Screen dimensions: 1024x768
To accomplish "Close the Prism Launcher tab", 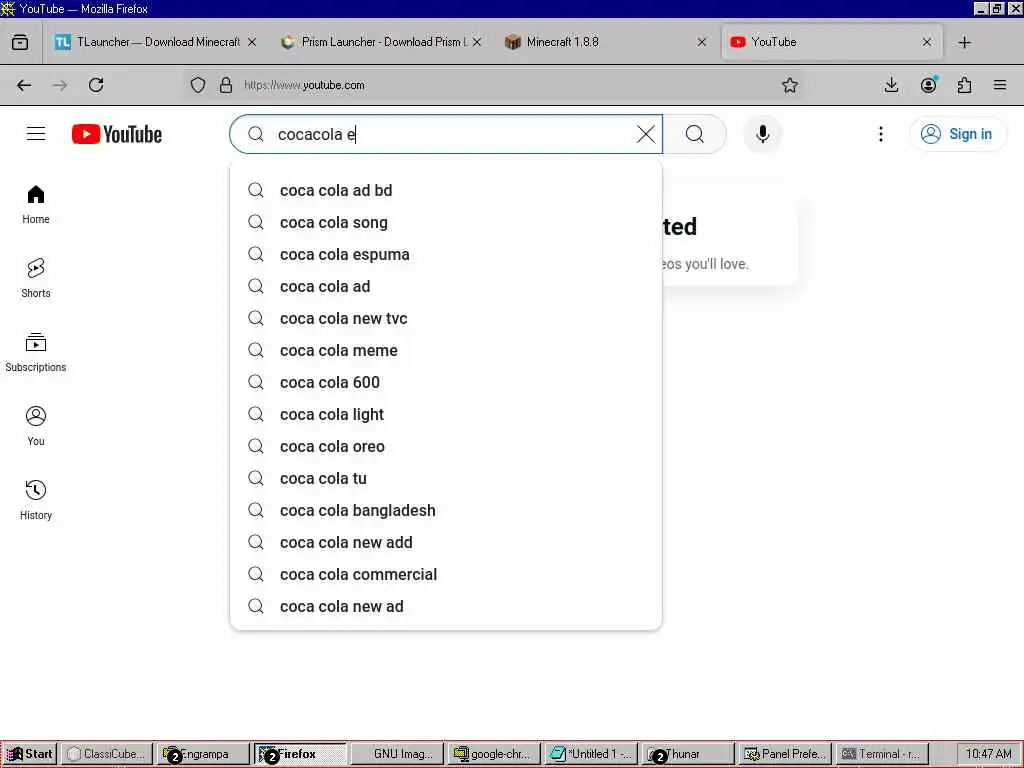I will (x=477, y=42).
